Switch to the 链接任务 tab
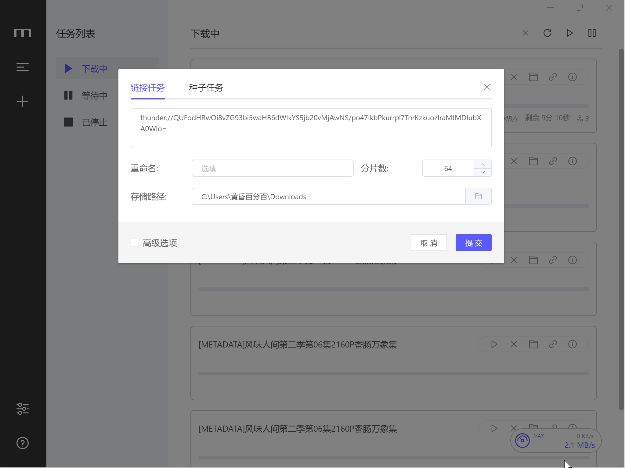Image resolution: width=625 pixels, height=468 pixels. point(147,88)
